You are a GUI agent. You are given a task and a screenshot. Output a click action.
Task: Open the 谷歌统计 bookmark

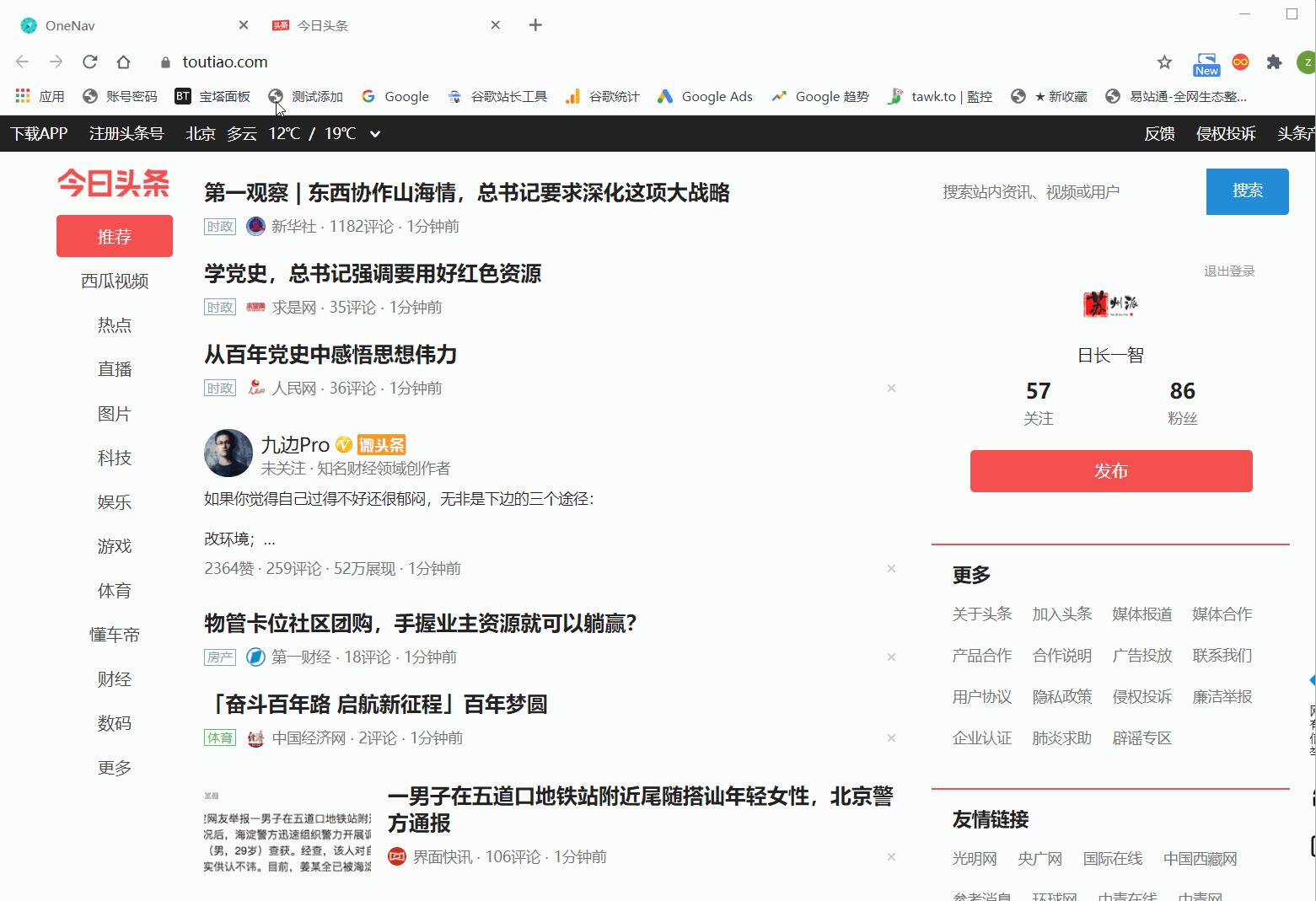point(603,96)
